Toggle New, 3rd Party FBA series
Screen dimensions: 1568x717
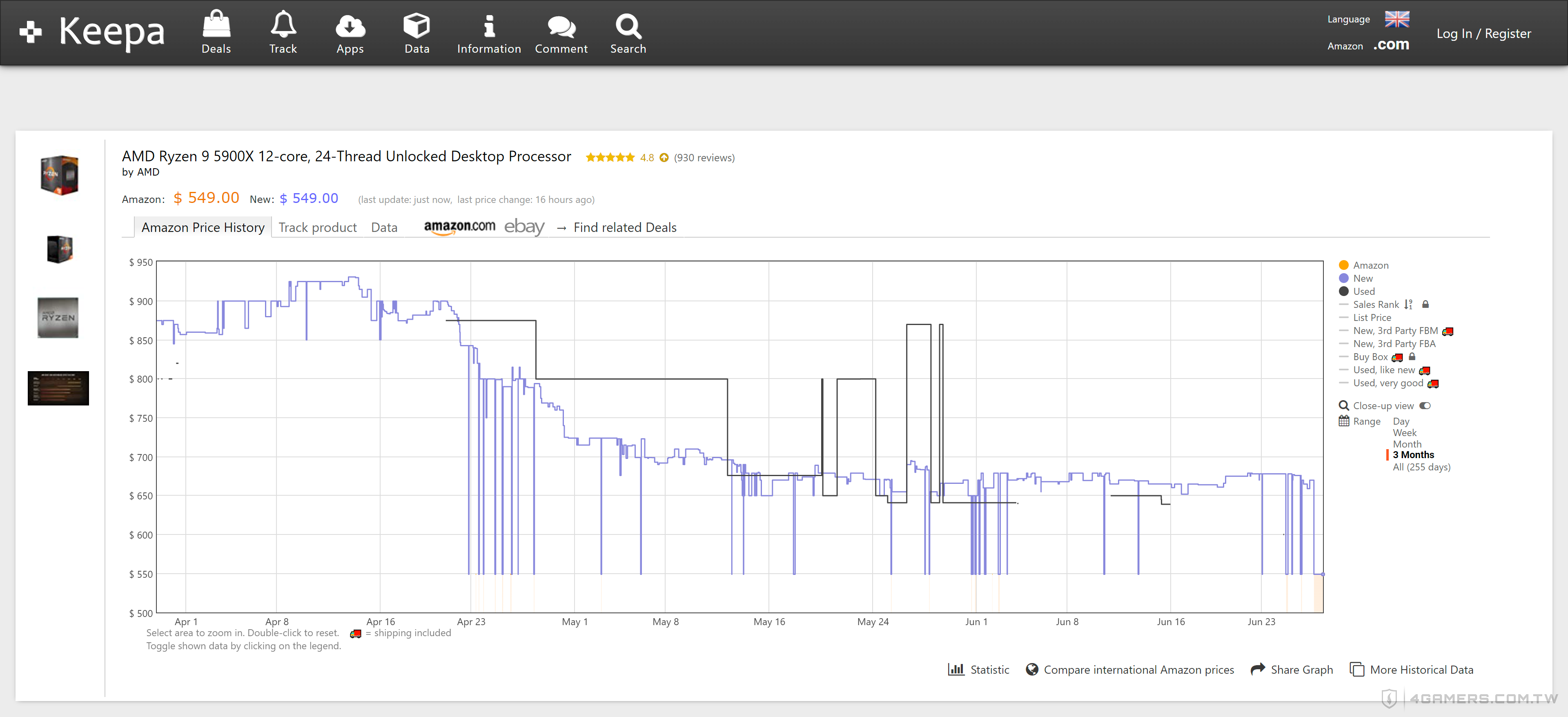1387,343
